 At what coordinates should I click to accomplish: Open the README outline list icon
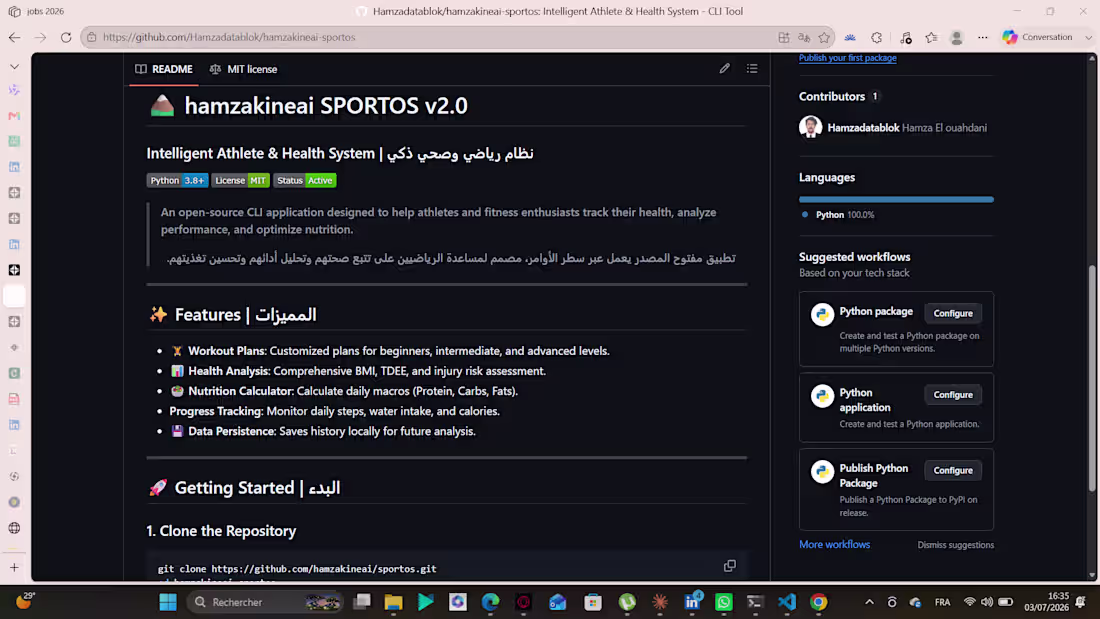click(x=752, y=68)
